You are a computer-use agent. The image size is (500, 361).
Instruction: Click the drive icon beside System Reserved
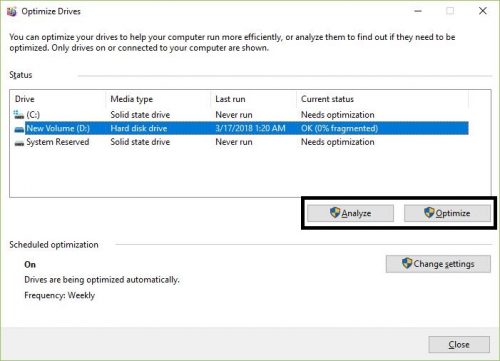(19, 143)
